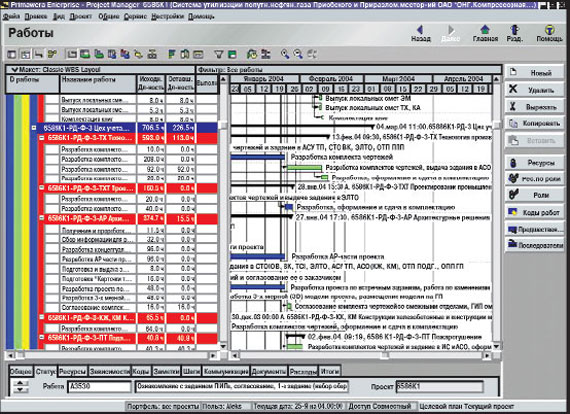Screen dimensions: 570x414
Task: Click the zoom to best fit icon
Action: click(x=312, y=55)
